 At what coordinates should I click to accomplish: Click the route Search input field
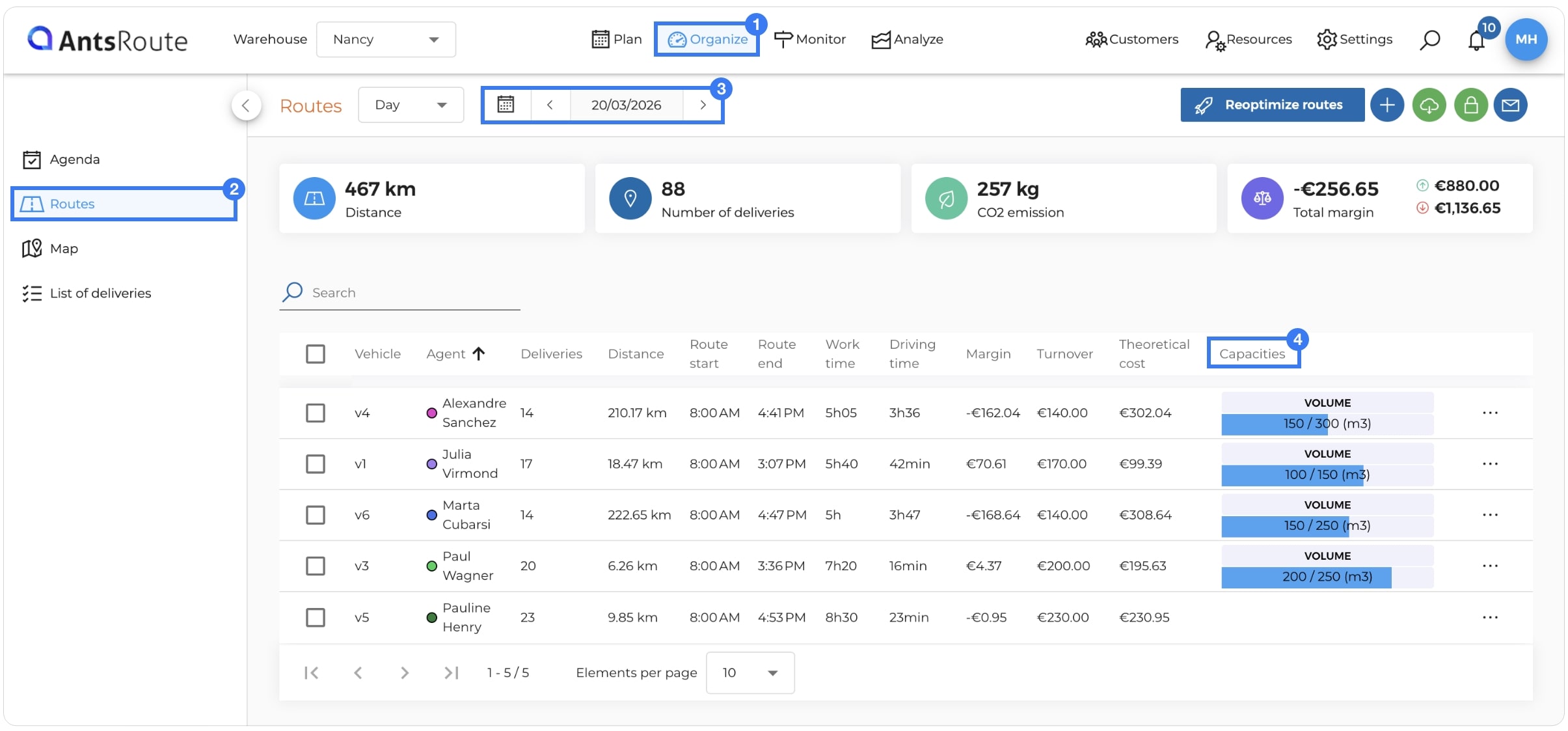tap(399, 293)
